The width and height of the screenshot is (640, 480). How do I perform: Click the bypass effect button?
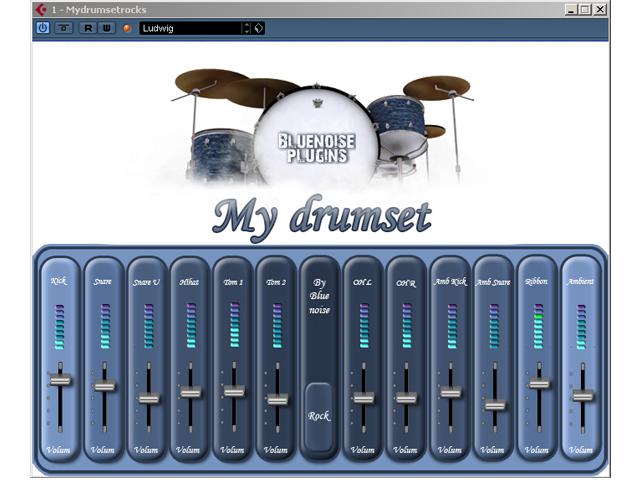pos(63,28)
